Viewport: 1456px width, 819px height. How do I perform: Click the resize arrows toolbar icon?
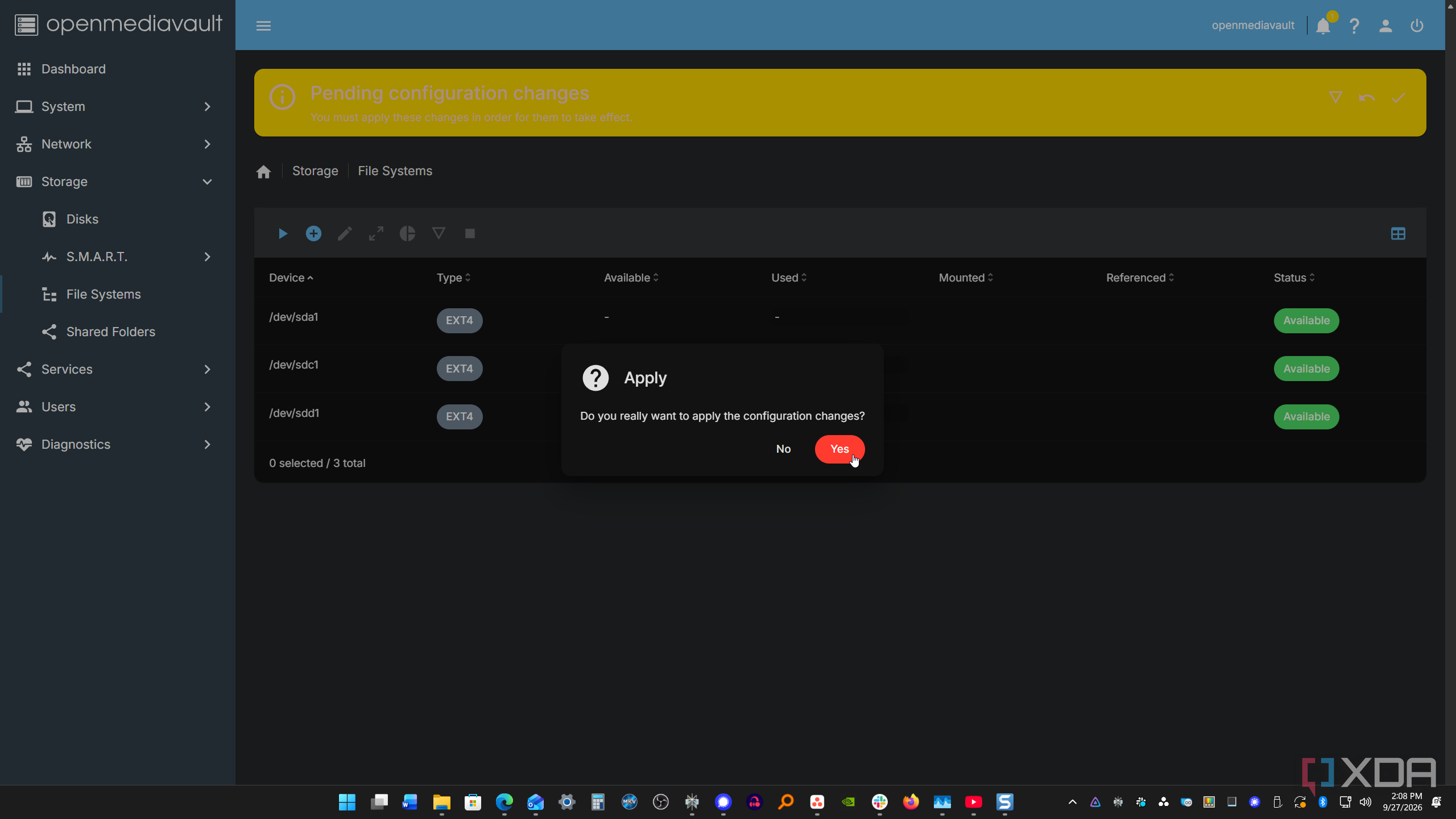376,234
